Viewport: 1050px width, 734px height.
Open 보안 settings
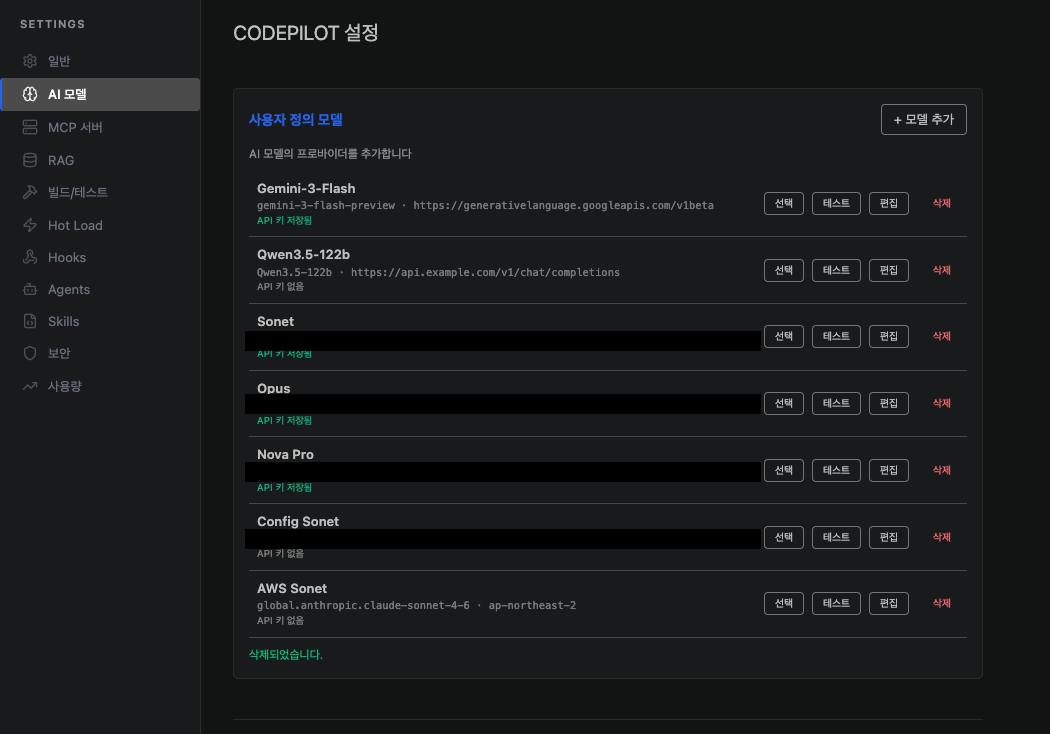pos(100,353)
